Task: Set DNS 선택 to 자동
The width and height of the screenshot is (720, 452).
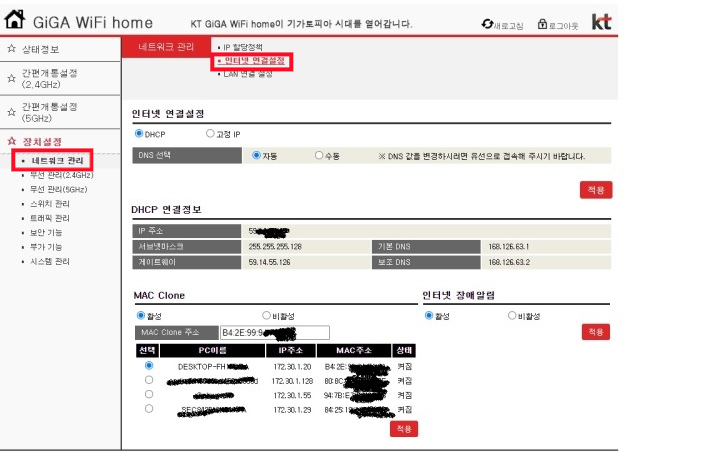Action: coord(257,155)
